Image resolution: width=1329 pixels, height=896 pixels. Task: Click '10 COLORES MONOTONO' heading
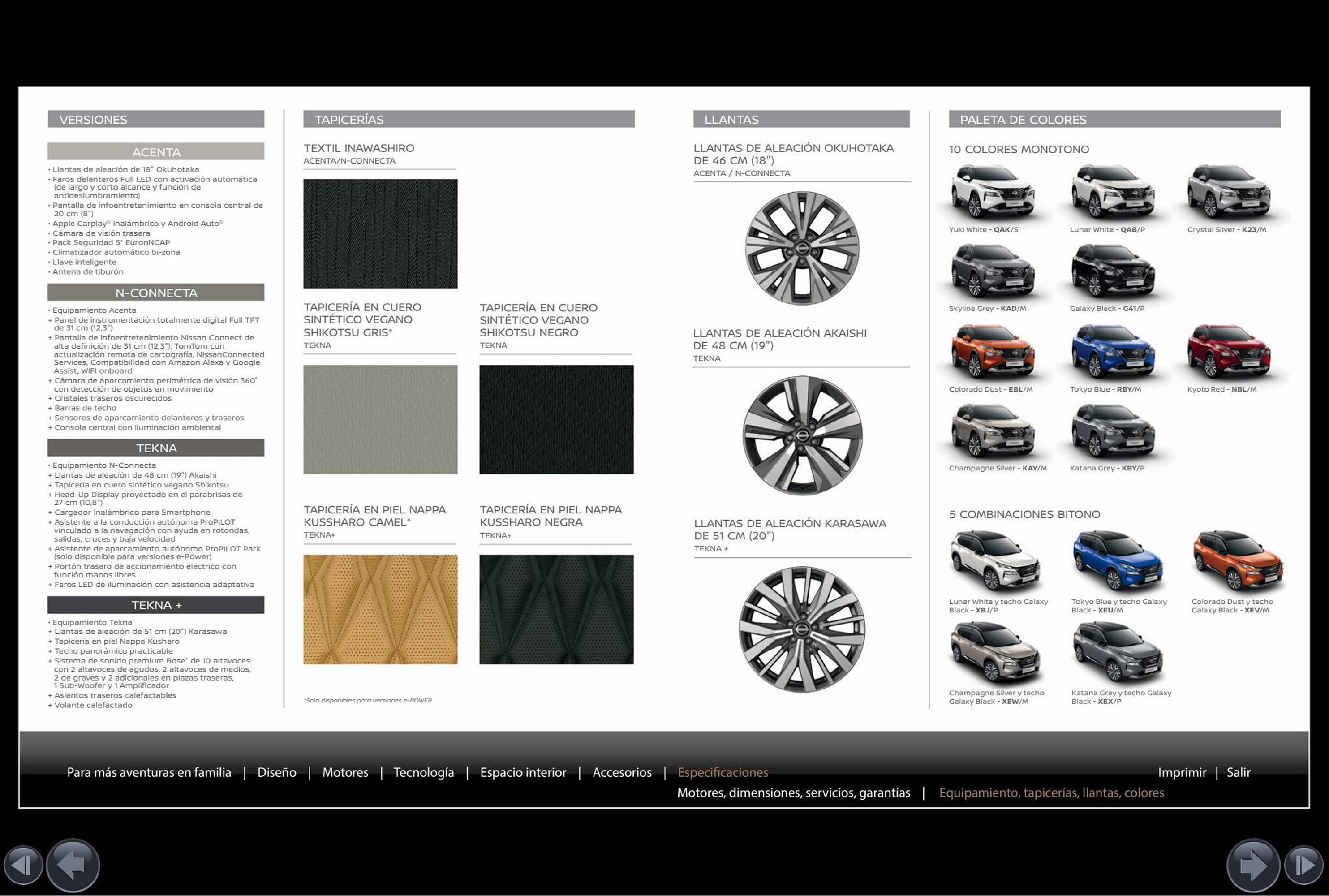(x=1019, y=150)
